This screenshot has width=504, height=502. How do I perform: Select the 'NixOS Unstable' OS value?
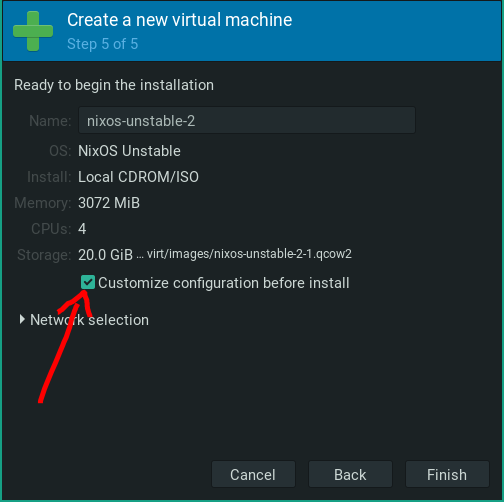point(129,151)
